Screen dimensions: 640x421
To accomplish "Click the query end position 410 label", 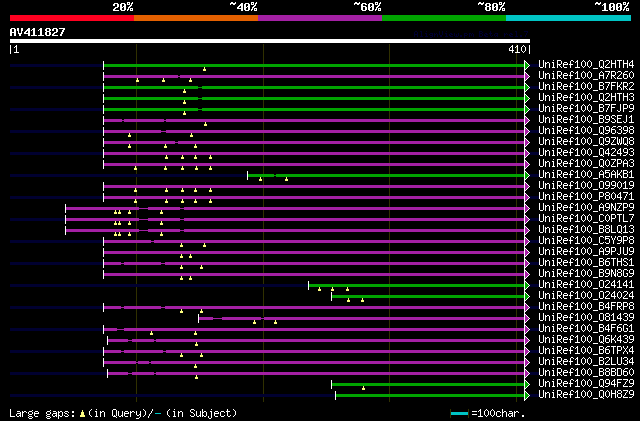I will (x=517, y=49).
